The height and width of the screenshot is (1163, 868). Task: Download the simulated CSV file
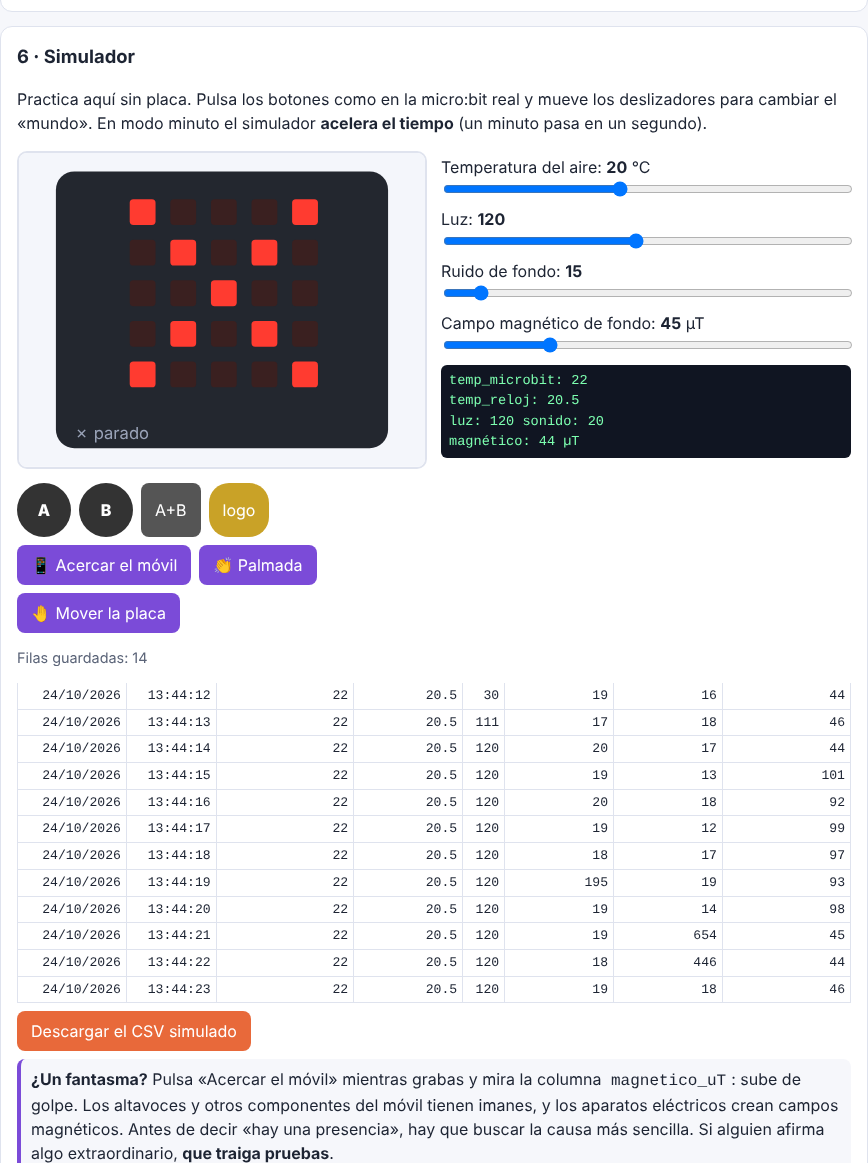[134, 1031]
